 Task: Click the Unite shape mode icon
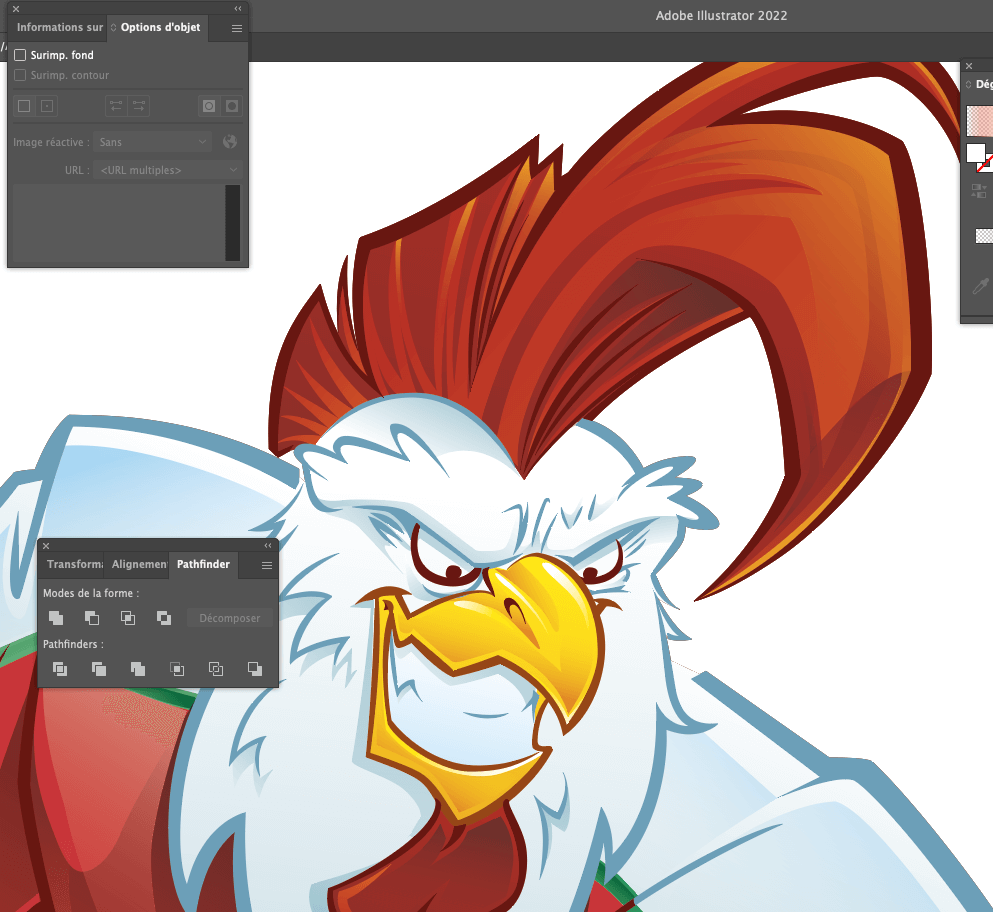point(56,618)
